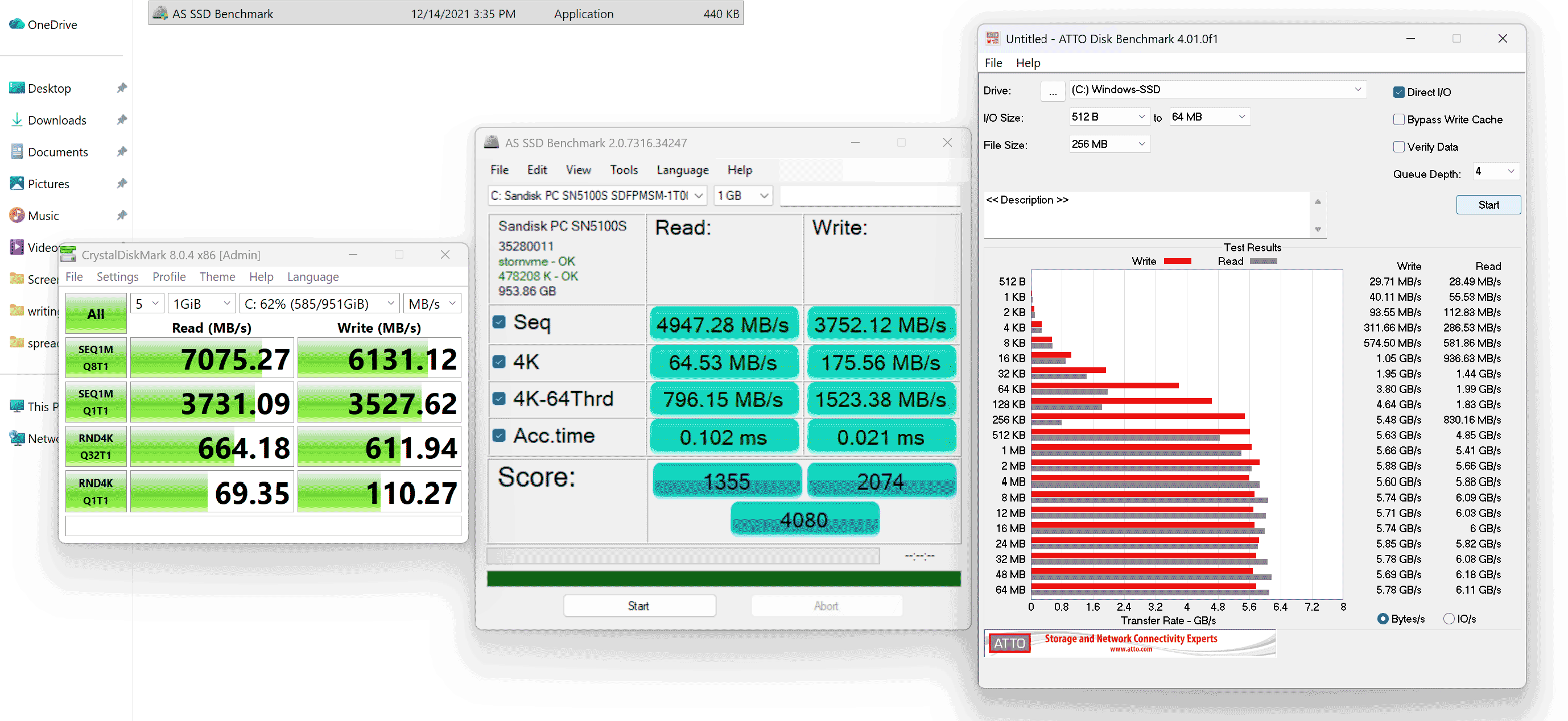This screenshot has height=721, width=1568.
Task: Open the Queue Depth dropdown in ATTO
Action: coord(1496,172)
